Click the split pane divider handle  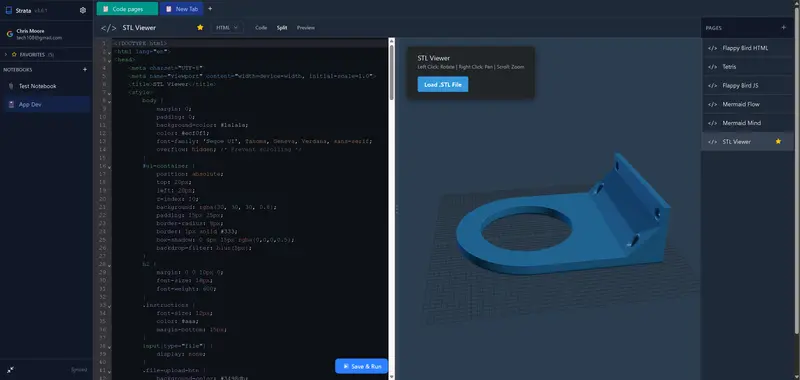(x=397, y=208)
